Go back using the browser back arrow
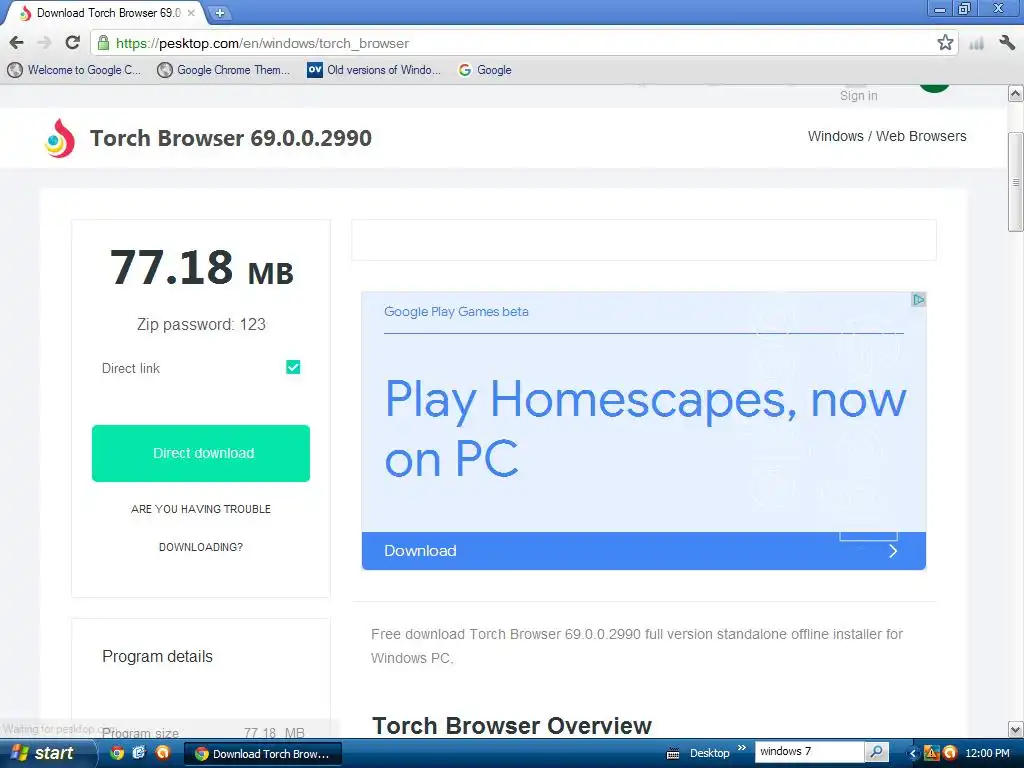The image size is (1024, 768). (16, 43)
